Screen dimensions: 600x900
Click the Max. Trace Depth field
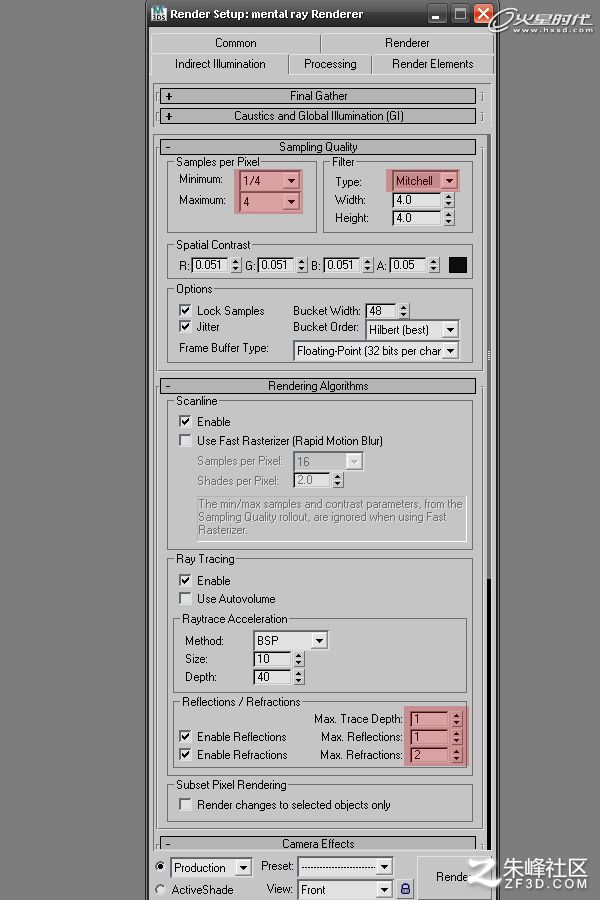[429, 719]
